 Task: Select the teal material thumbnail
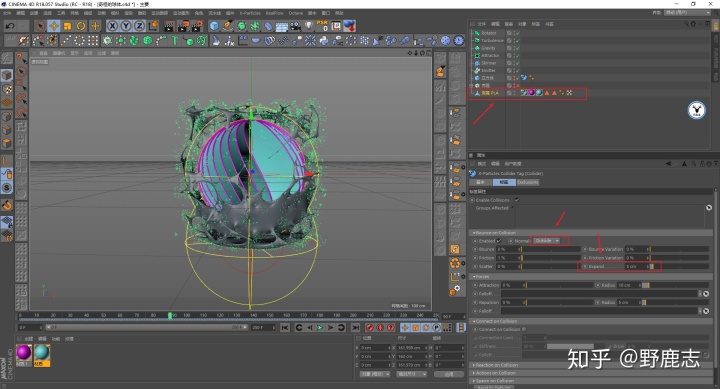click(x=41, y=354)
